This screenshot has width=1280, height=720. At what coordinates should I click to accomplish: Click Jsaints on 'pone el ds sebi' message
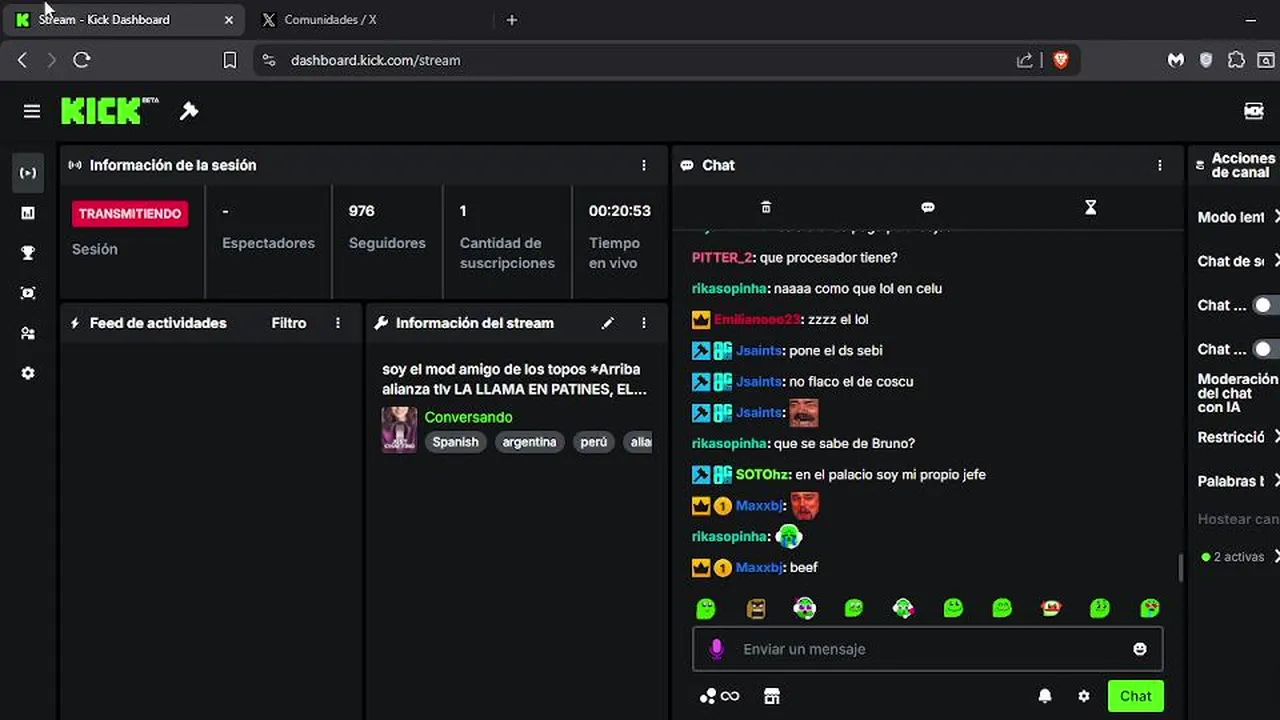(759, 350)
